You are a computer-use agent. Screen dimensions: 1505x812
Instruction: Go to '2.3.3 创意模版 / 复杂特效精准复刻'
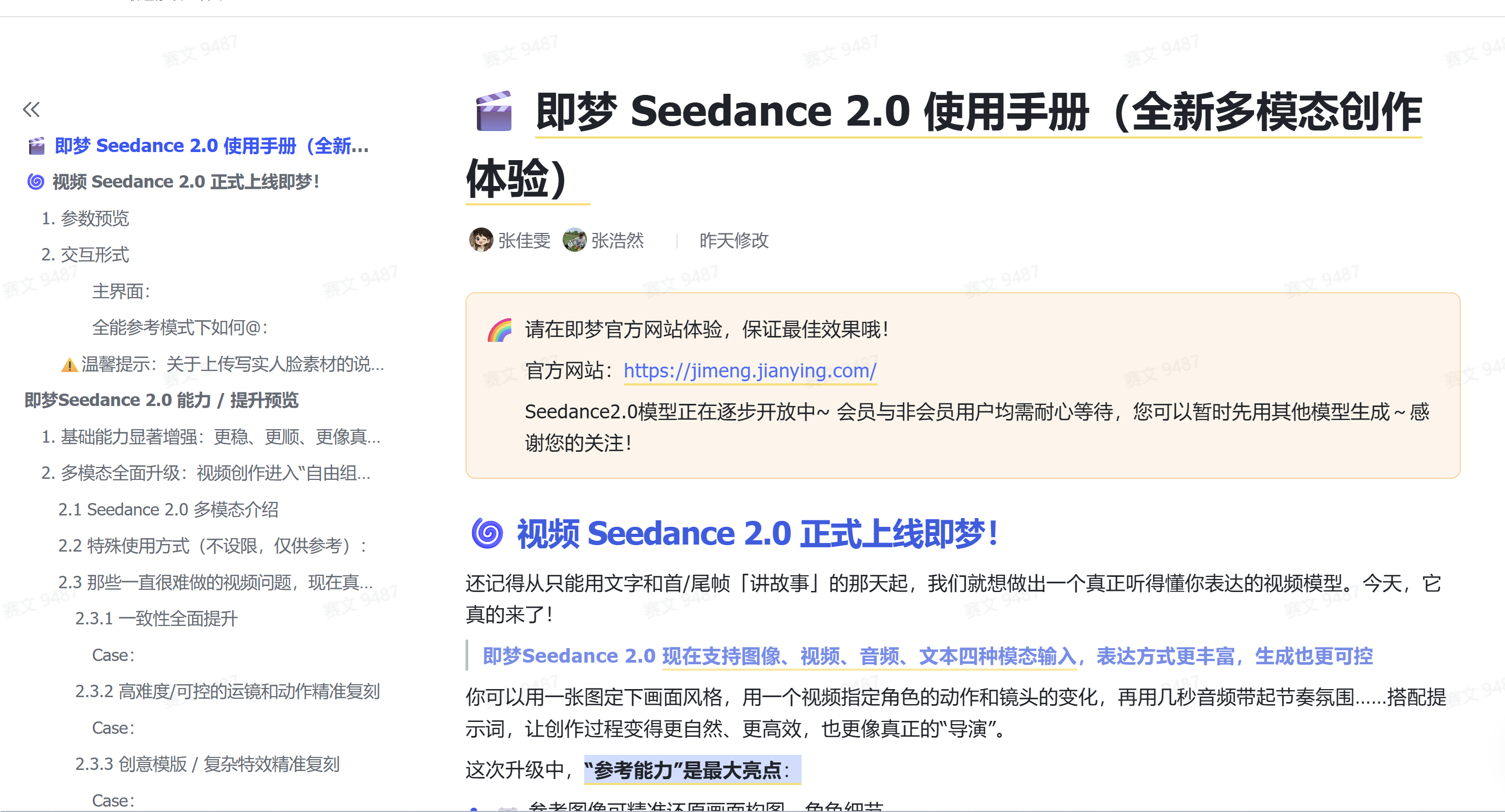point(207,764)
